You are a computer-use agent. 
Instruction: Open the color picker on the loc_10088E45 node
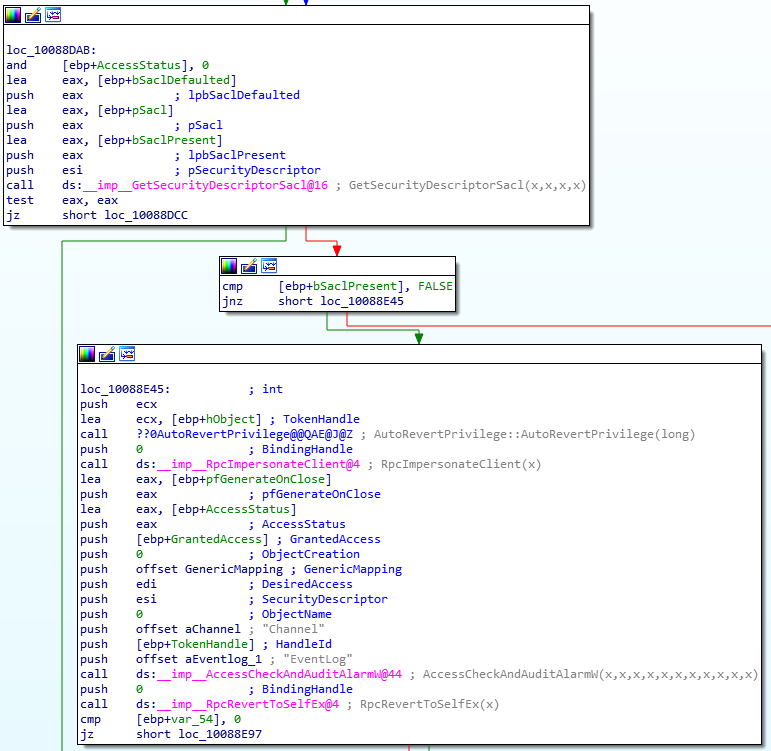88,354
